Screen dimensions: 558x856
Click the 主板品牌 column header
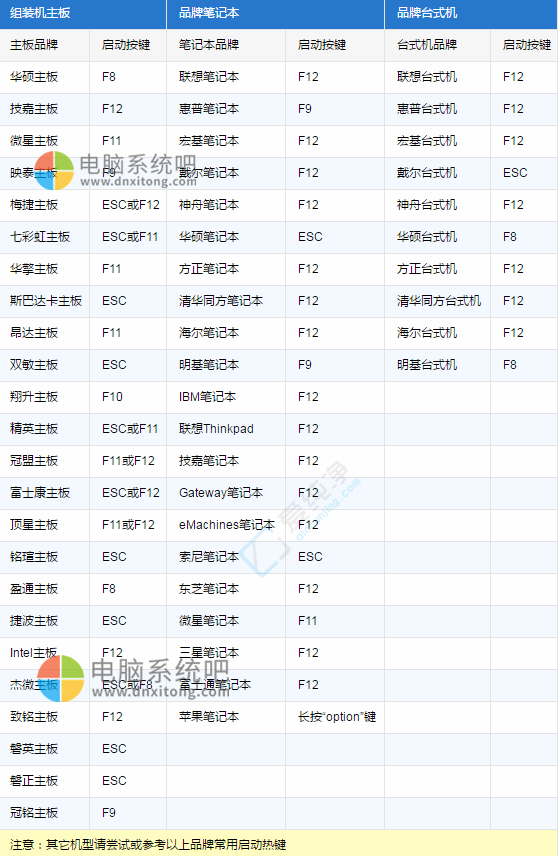coord(34,45)
